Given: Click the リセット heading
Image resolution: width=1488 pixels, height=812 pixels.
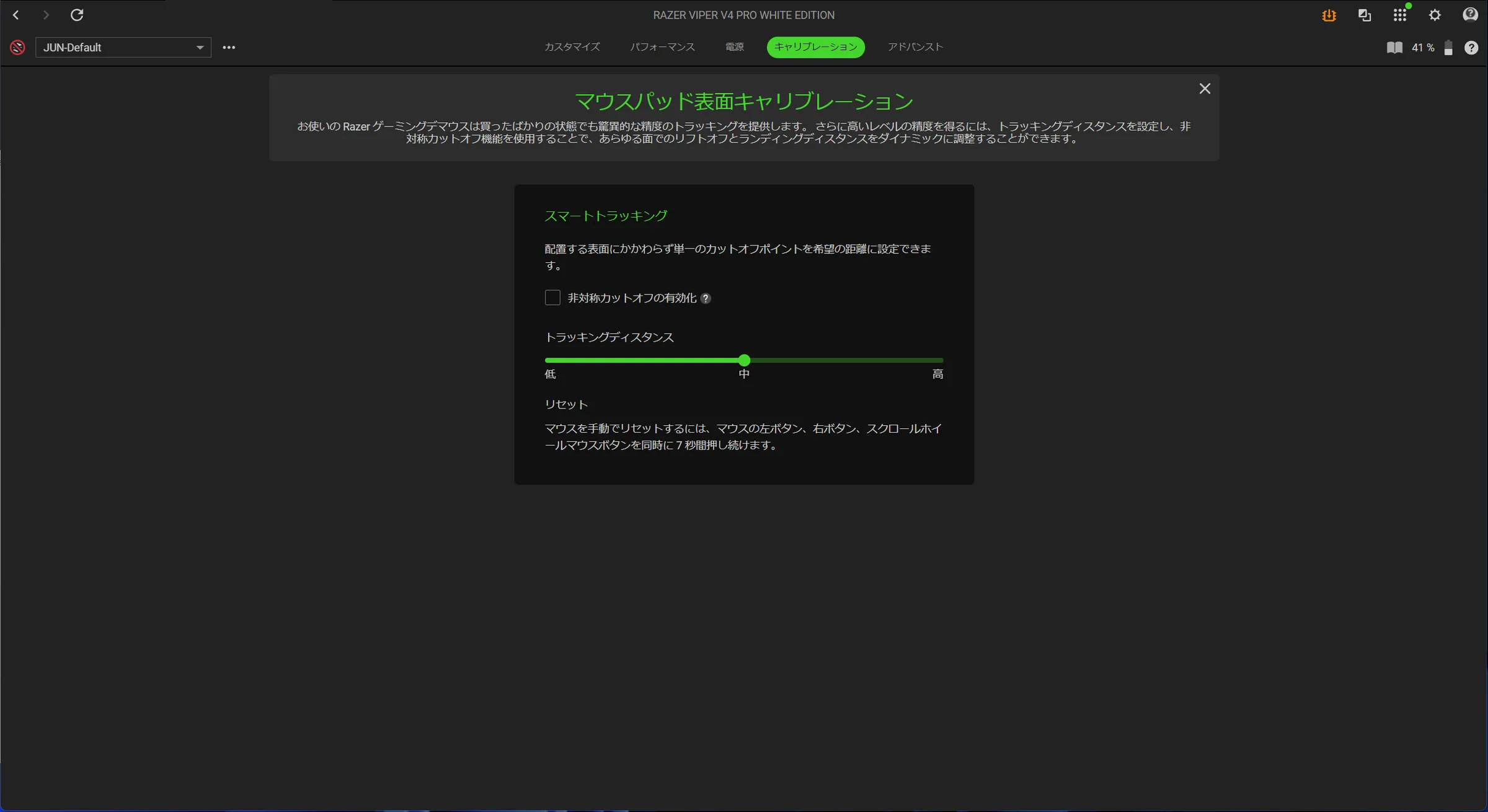Looking at the screenshot, I should tap(566, 405).
